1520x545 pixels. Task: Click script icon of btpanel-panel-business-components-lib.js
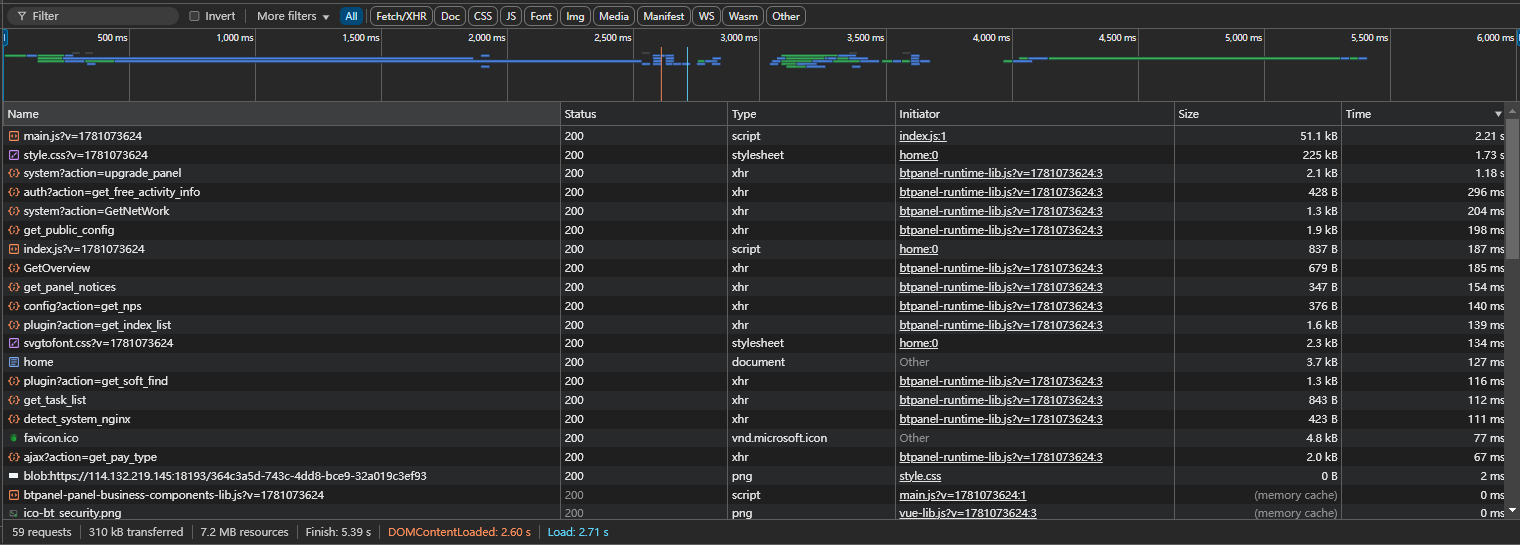coord(14,495)
